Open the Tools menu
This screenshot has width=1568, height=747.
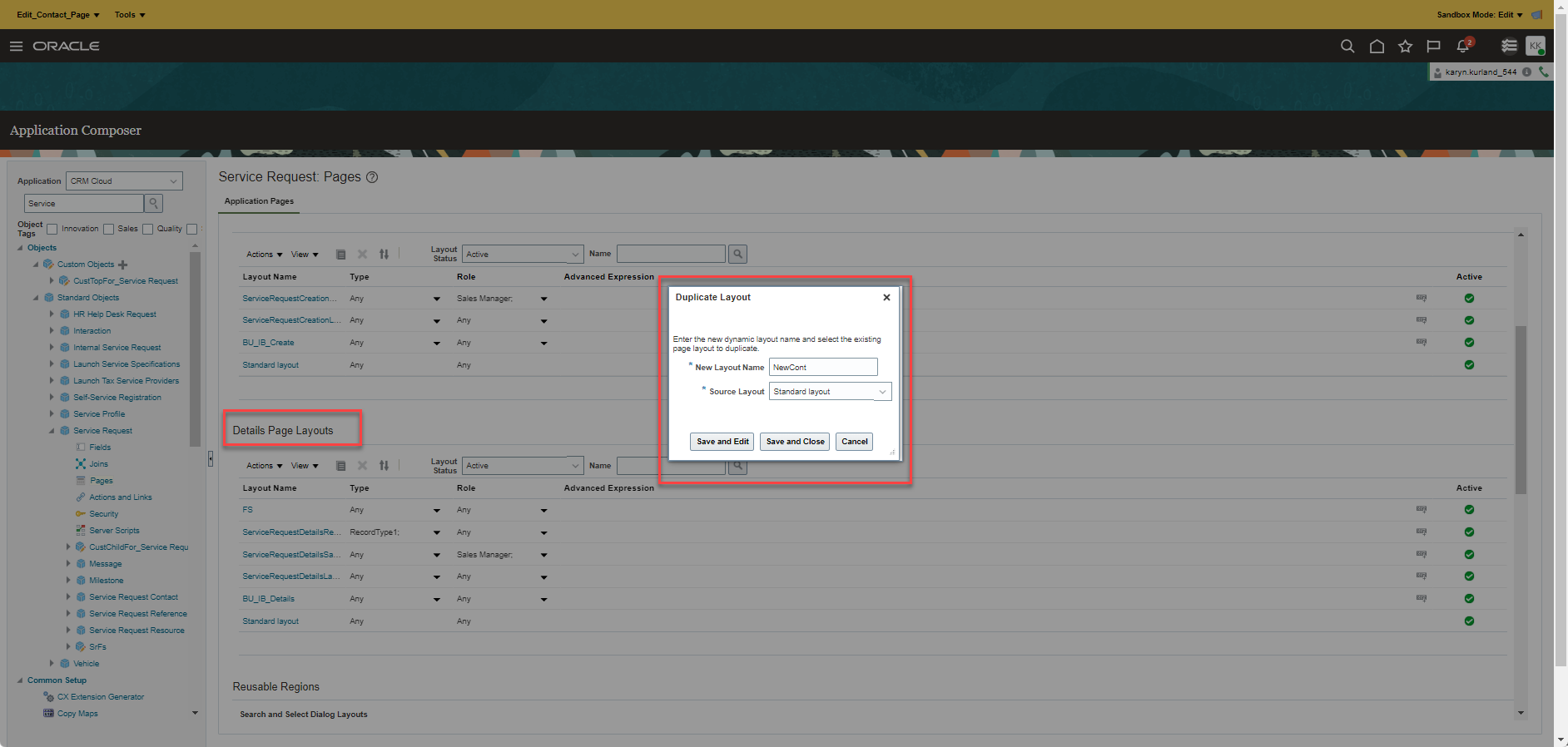pos(130,15)
